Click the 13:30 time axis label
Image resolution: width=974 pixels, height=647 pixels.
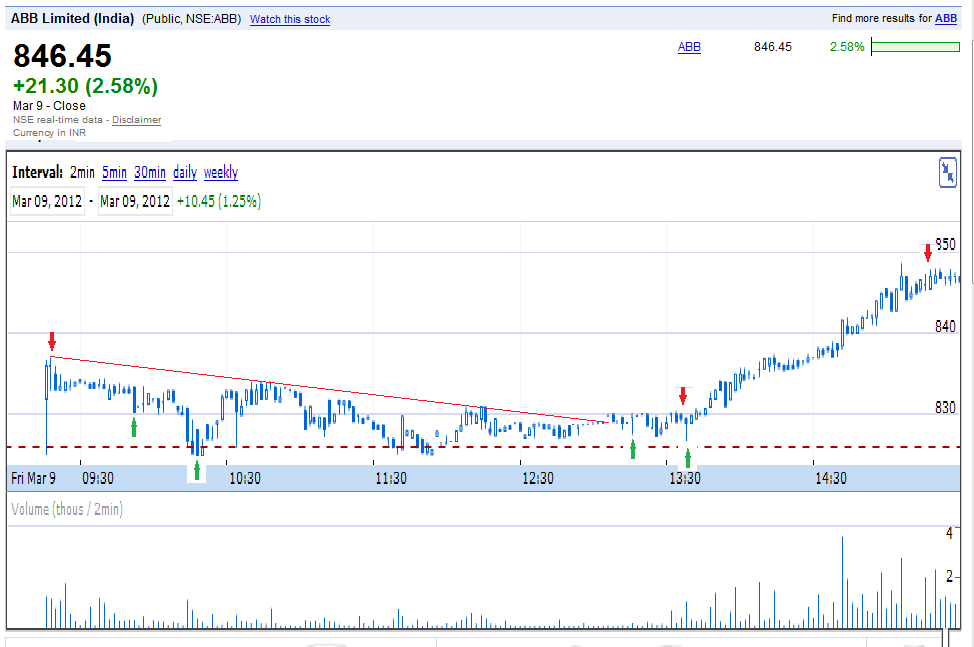(685, 478)
